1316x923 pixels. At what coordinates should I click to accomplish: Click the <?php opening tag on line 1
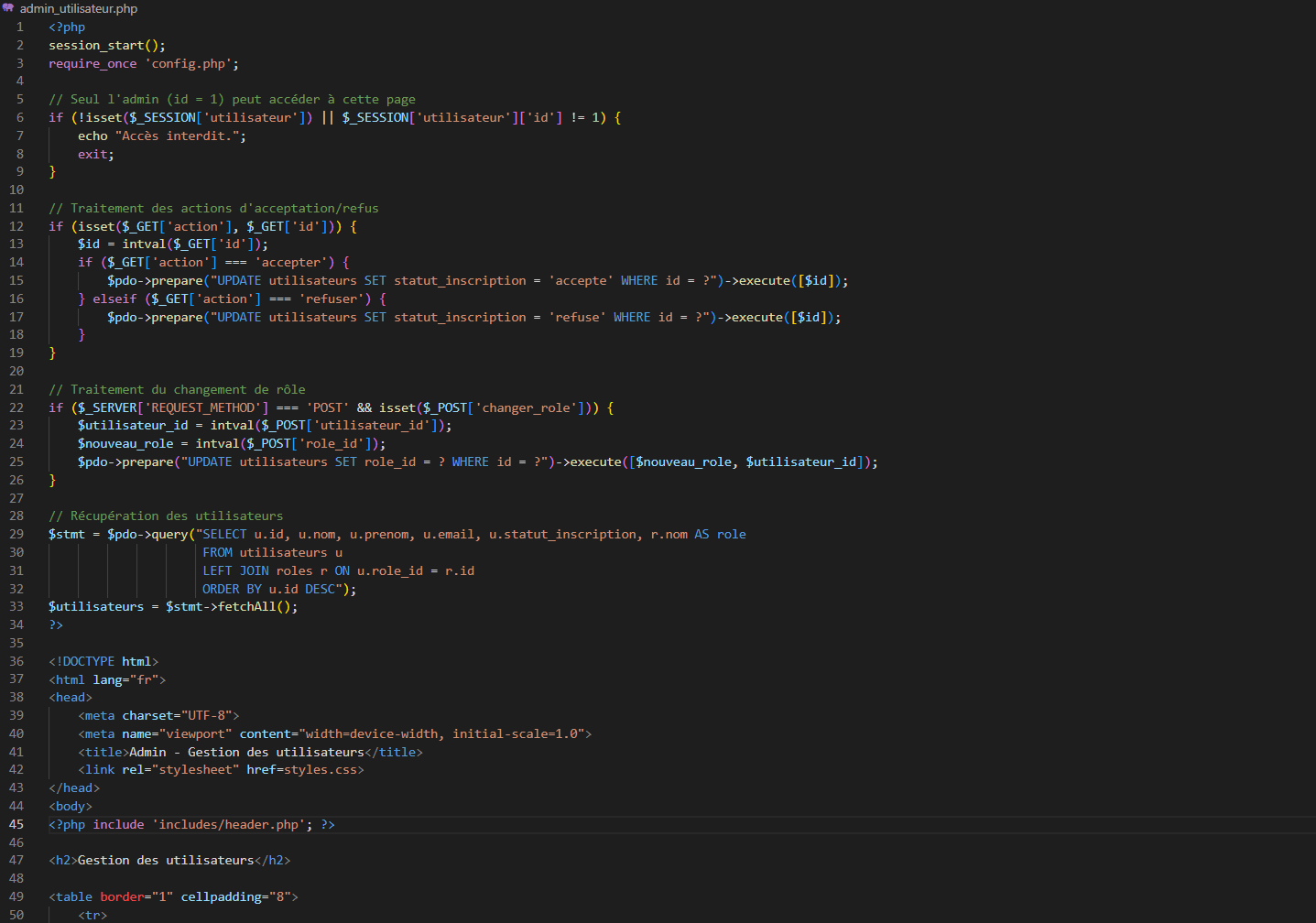(x=67, y=27)
